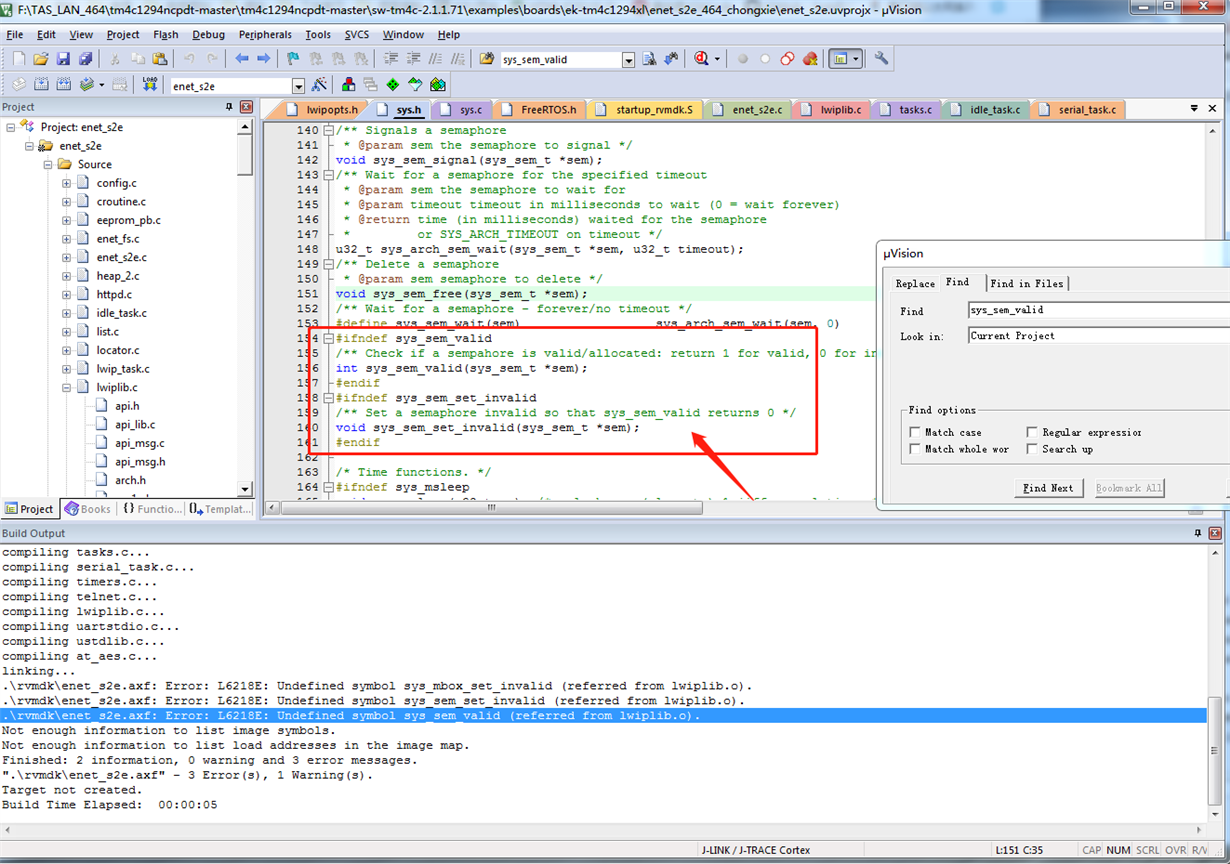Indent the selected text
Screen dimensions: 1230x864
(389, 59)
